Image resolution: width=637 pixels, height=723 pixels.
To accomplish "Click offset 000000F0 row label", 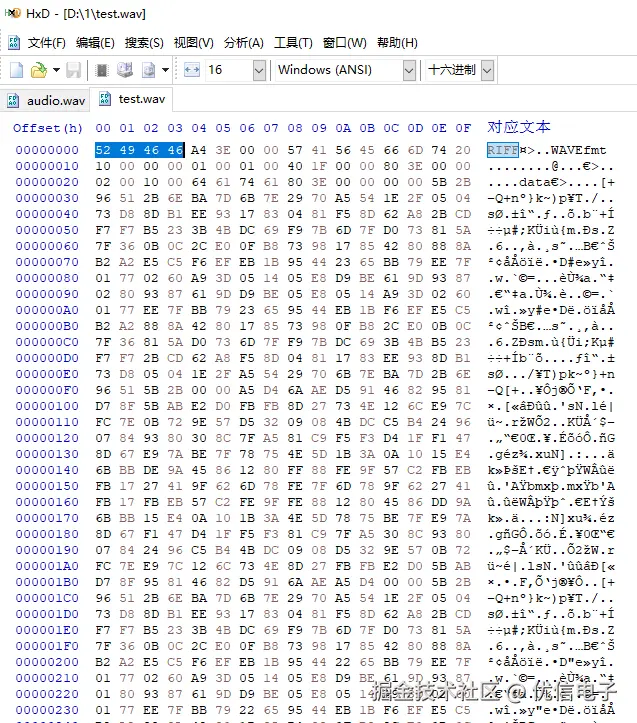I will (x=47, y=390).
